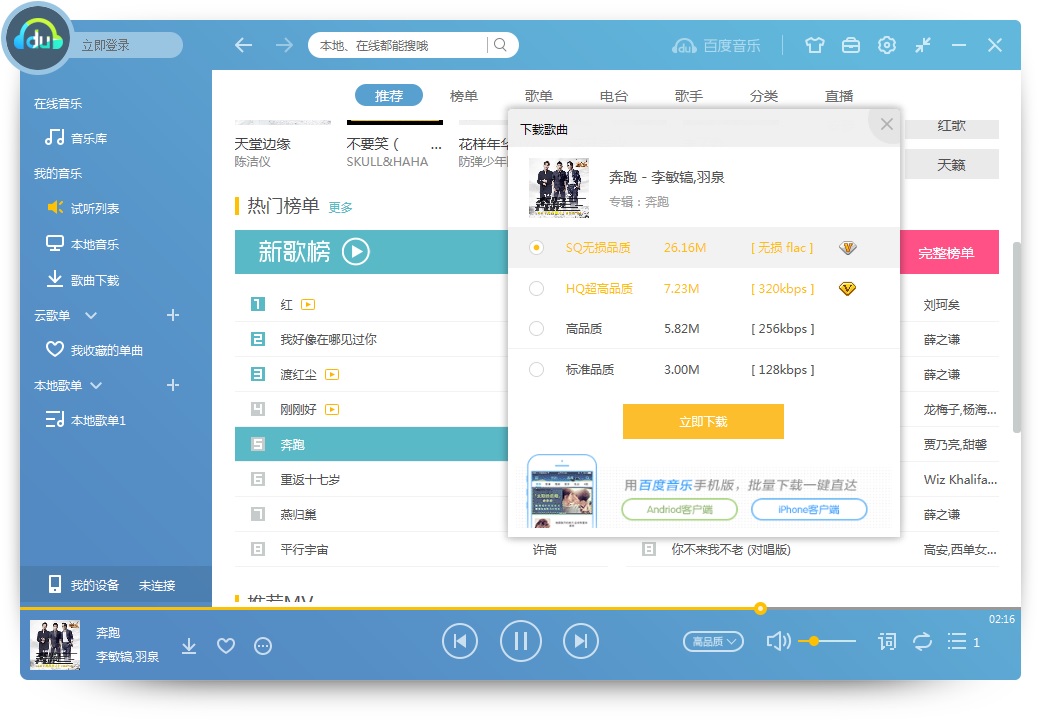Open the skin (T-shirt) icon in title bar
Screen dimensions: 1040x720
[815, 45]
